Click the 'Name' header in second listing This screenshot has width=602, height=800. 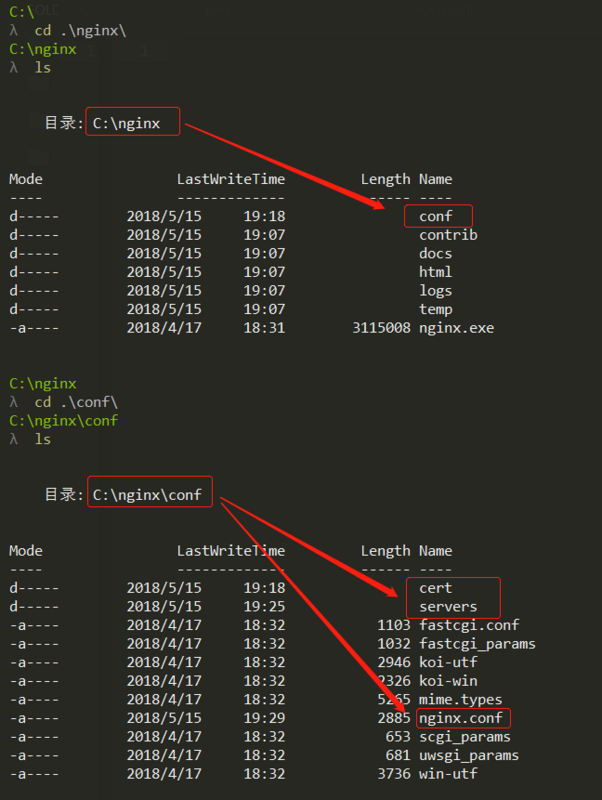click(436, 551)
